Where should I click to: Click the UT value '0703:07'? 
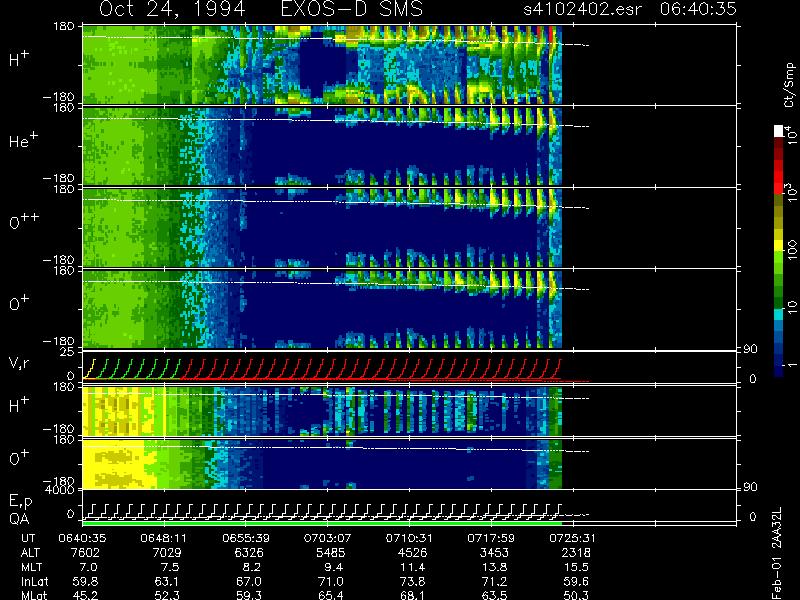(x=327, y=538)
